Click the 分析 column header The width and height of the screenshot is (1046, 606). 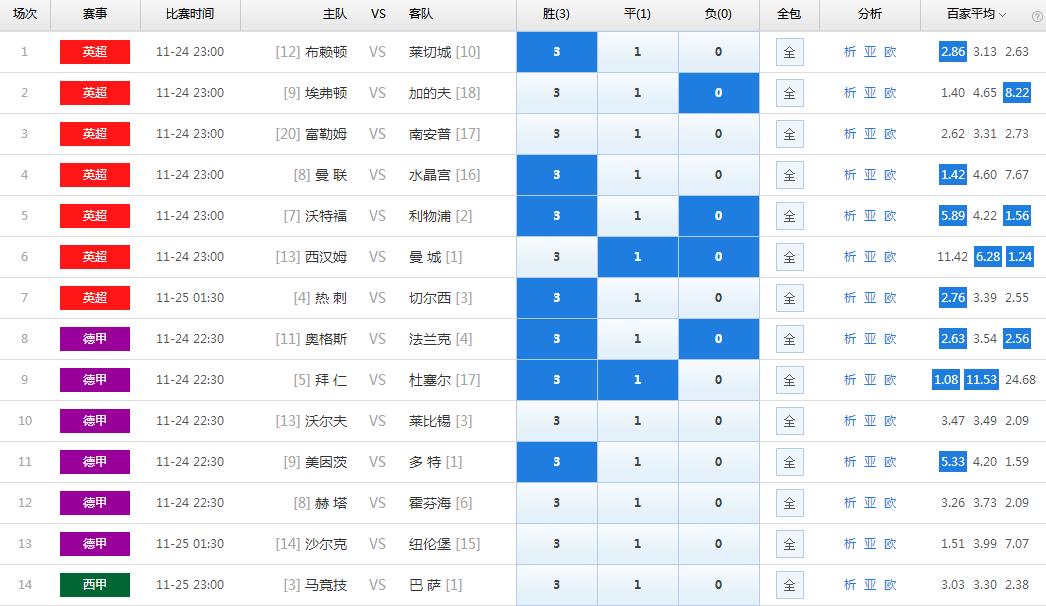870,14
